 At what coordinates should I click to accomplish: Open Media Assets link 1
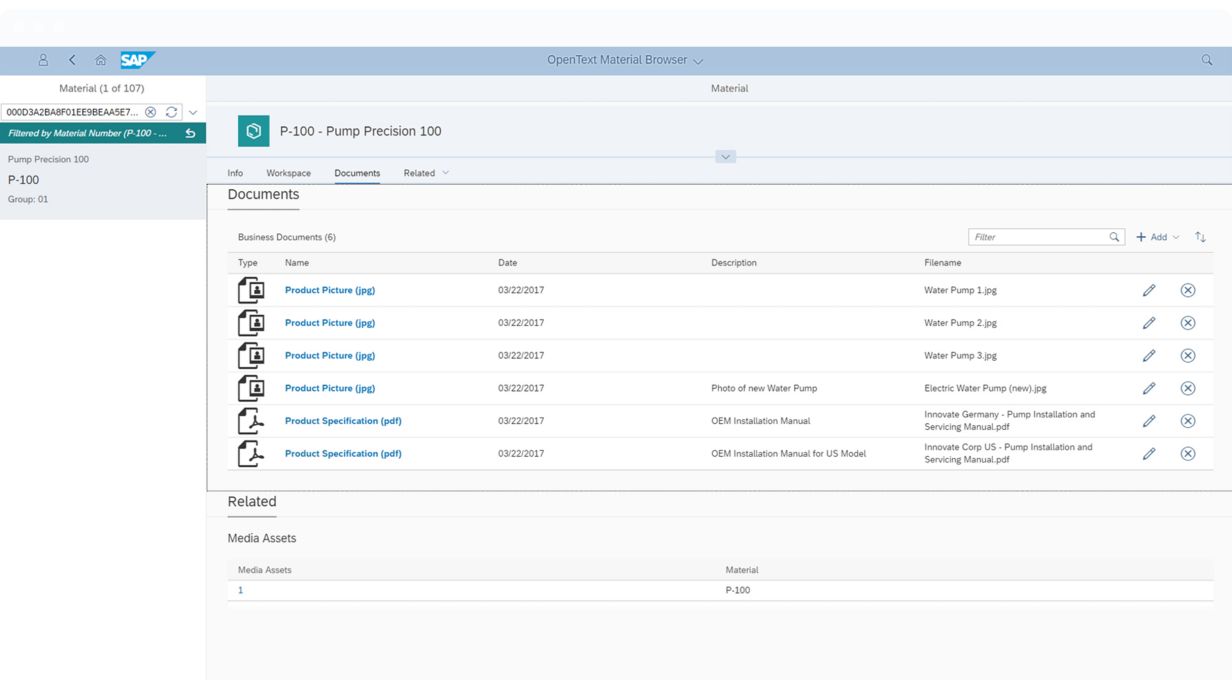[x=240, y=590]
